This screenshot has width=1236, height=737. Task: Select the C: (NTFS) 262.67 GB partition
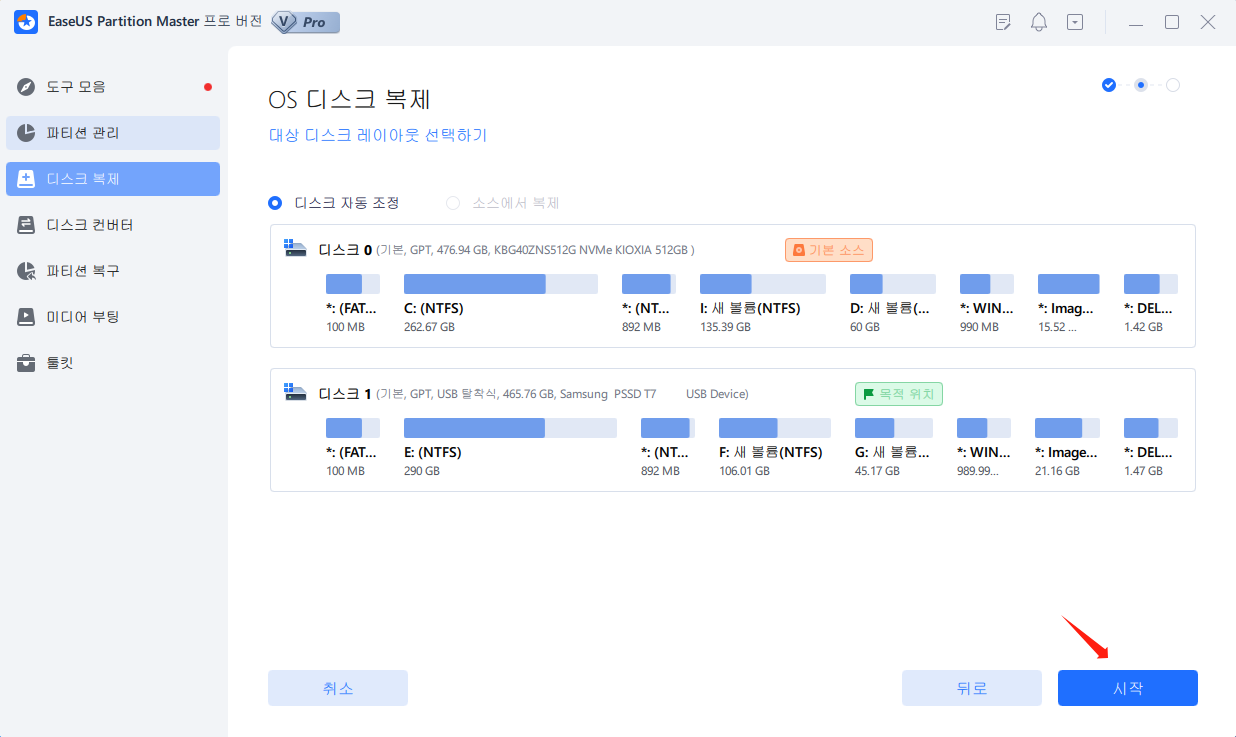click(x=501, y=304)
